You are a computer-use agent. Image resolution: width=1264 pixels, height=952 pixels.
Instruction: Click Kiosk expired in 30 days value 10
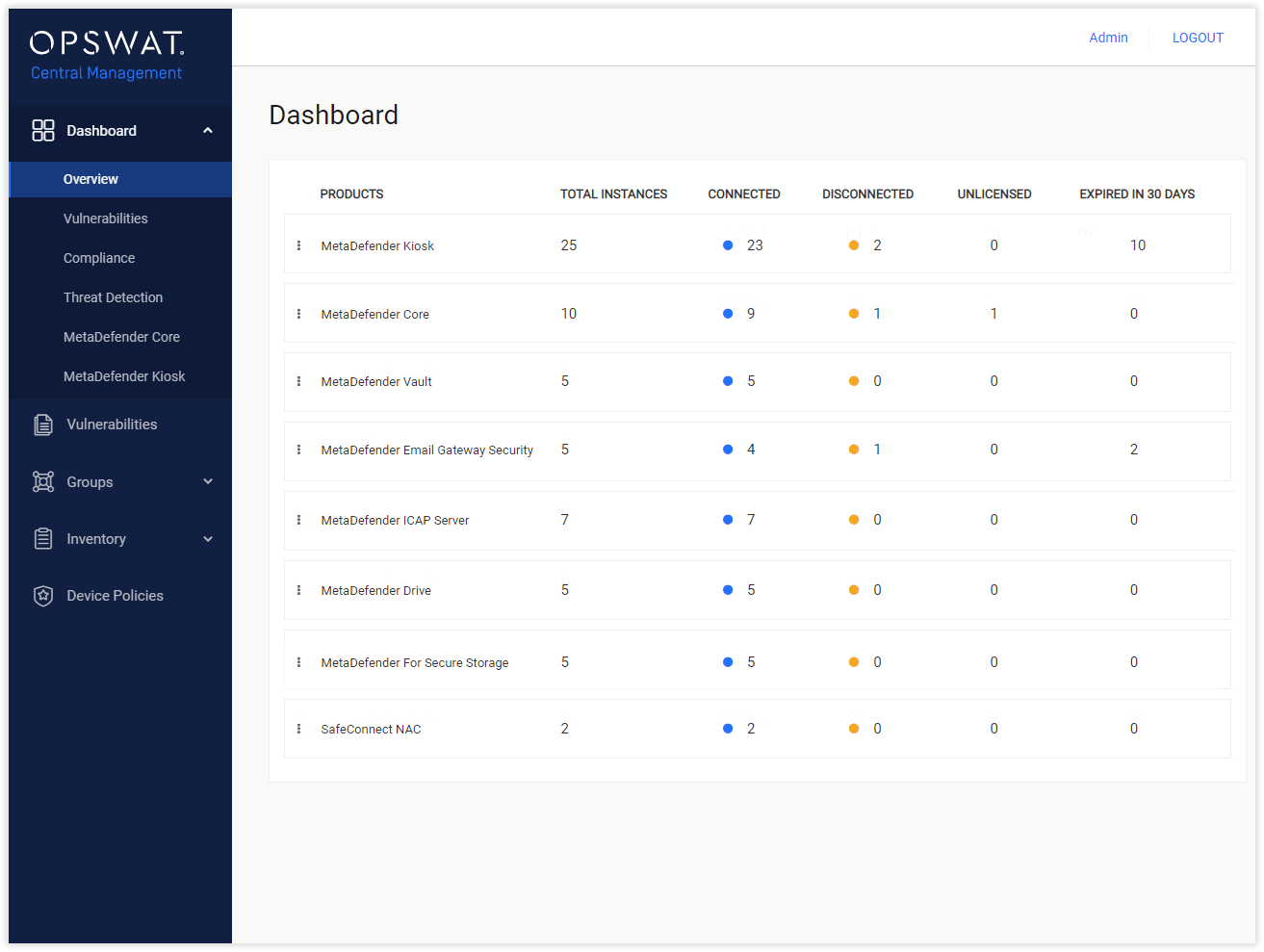click(1138, 245)
